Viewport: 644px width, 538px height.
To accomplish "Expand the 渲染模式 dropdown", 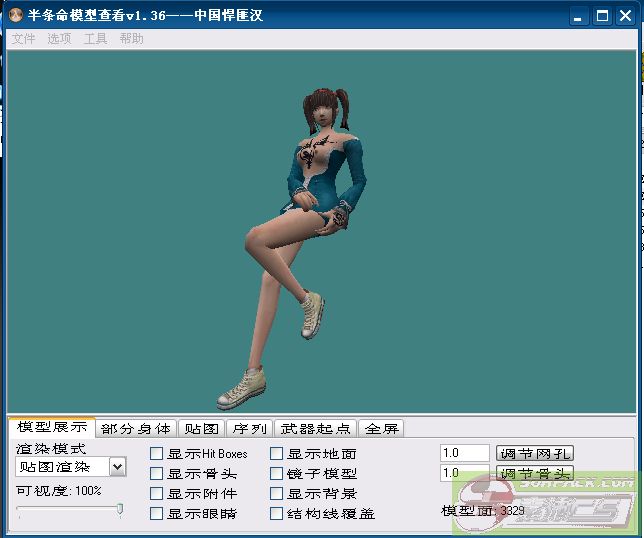I will 117,467.
